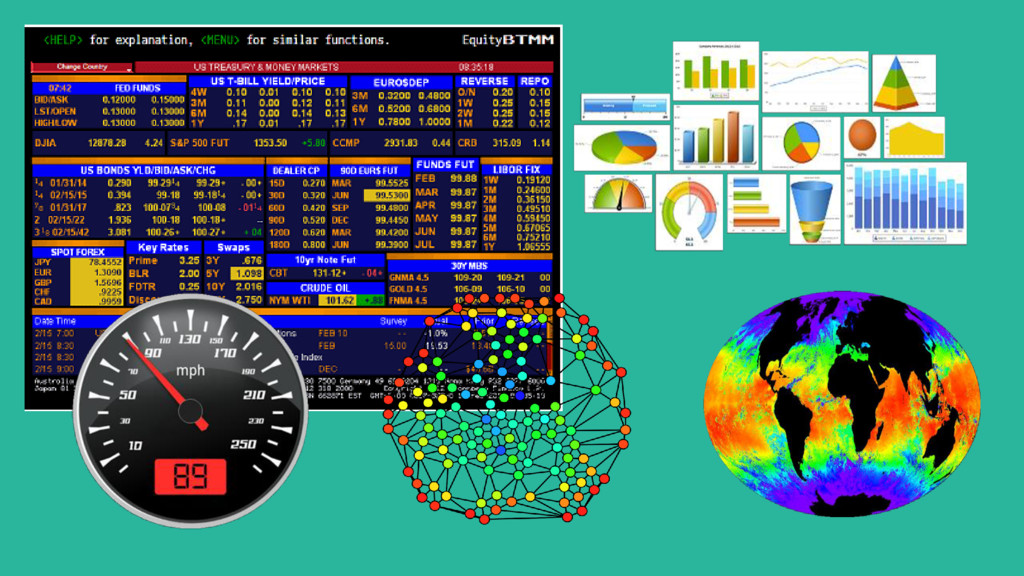Screen dimensions: 1024x576
Task: Open the layered pyramid chart thumbnail
Action: [x=904, y=83]
